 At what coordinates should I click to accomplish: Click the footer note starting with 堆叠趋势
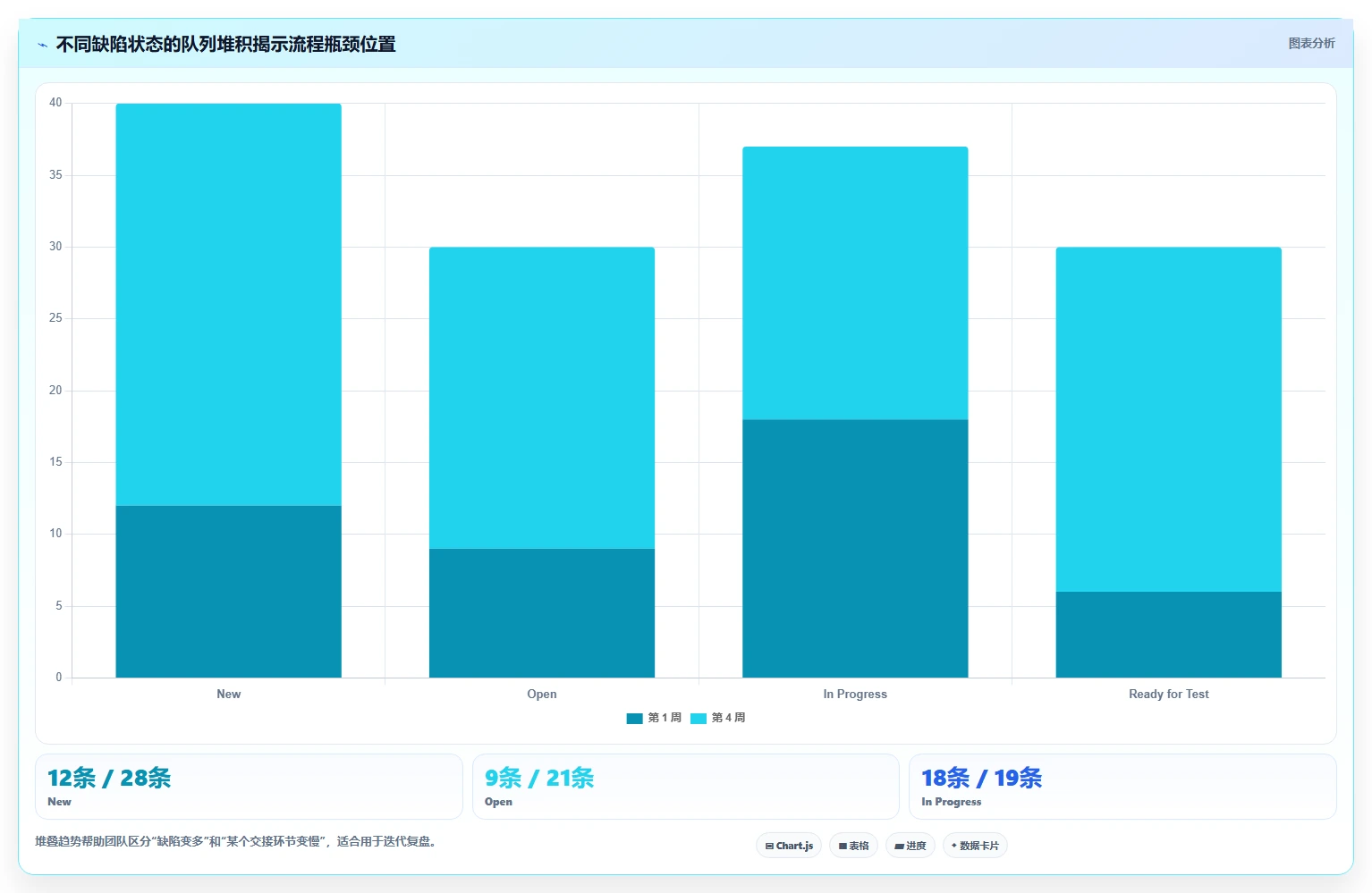pyautogui.click(x=237, y=842)
